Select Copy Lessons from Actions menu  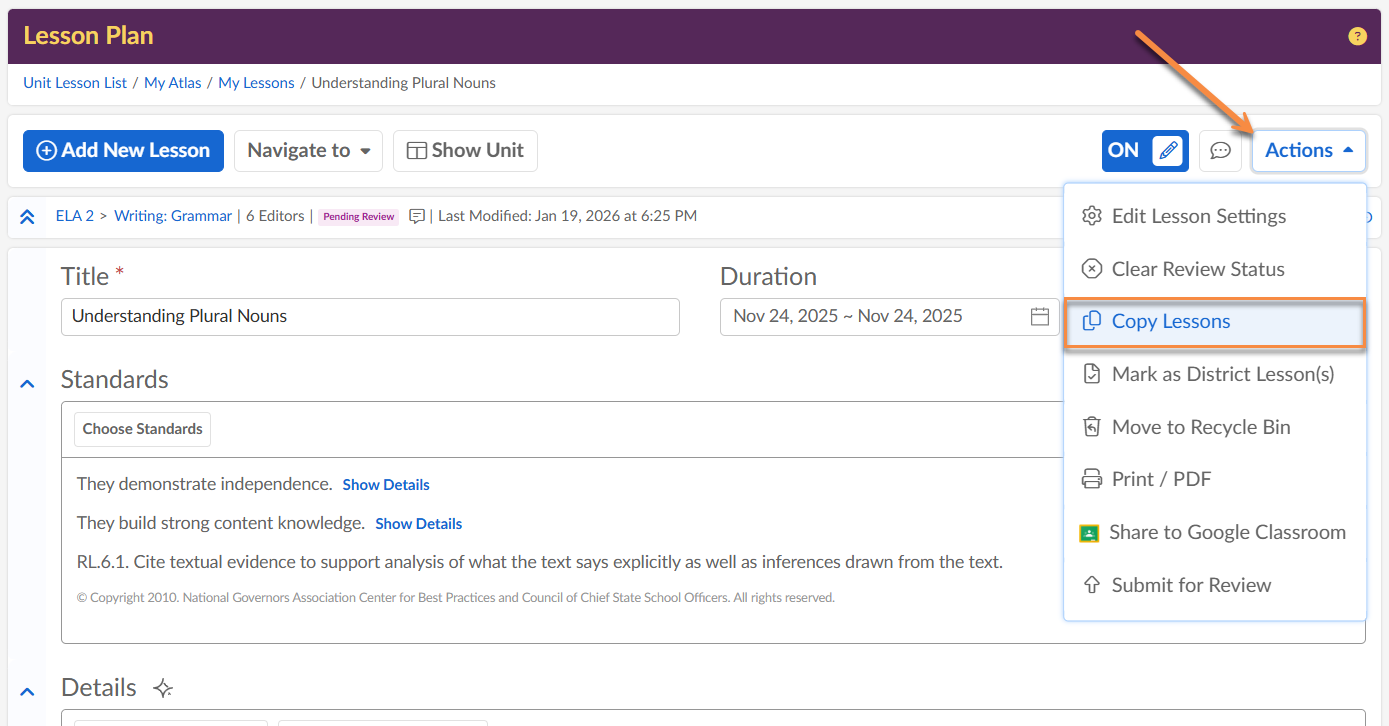click(1170, 322)
